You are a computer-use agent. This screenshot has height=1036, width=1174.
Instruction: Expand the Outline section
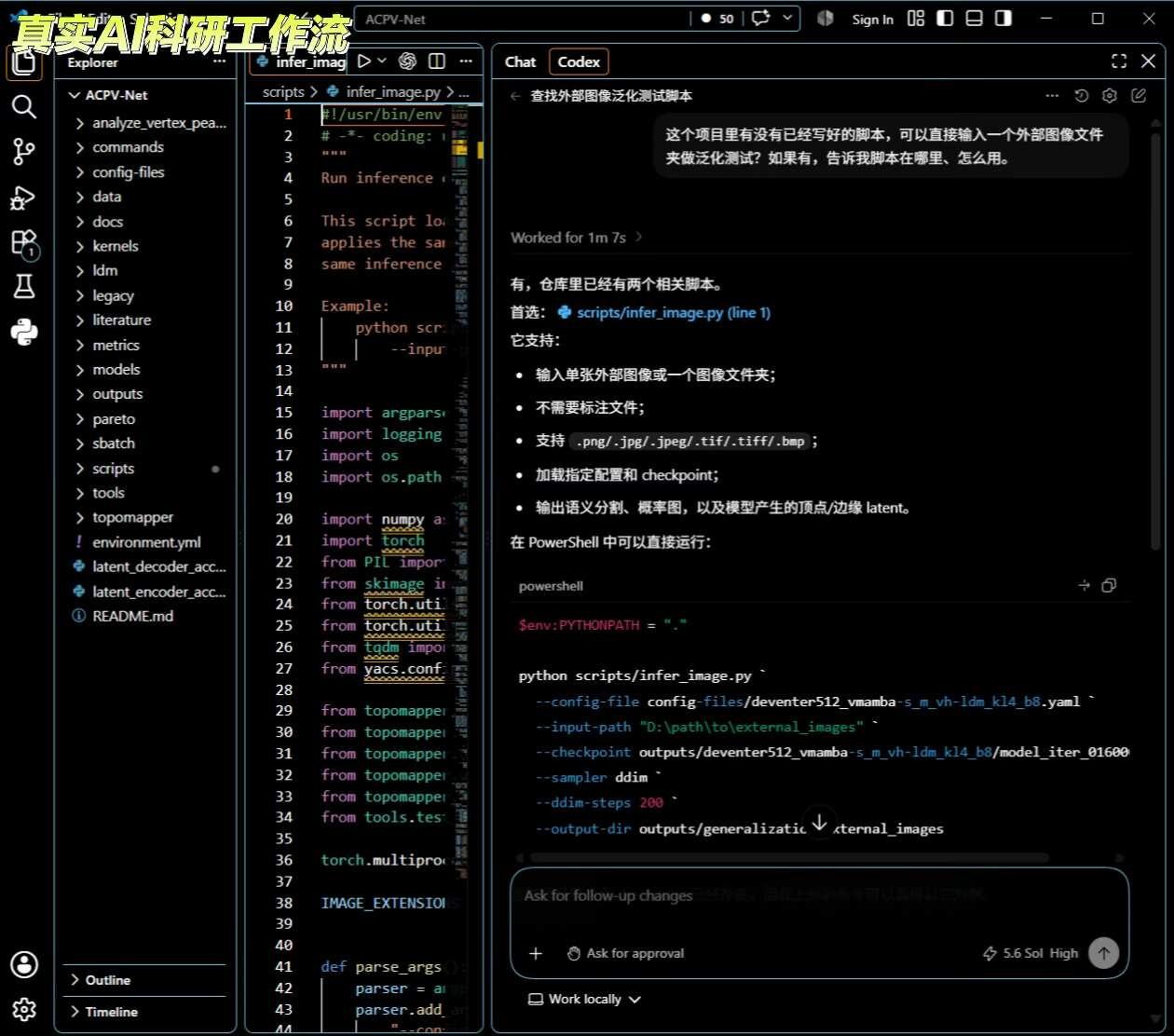[144, 980]
